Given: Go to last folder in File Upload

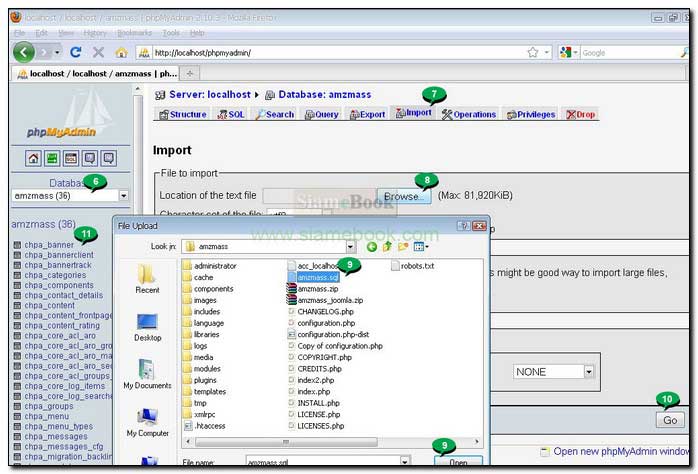Looking at the screenshot, I should point(372,247).
